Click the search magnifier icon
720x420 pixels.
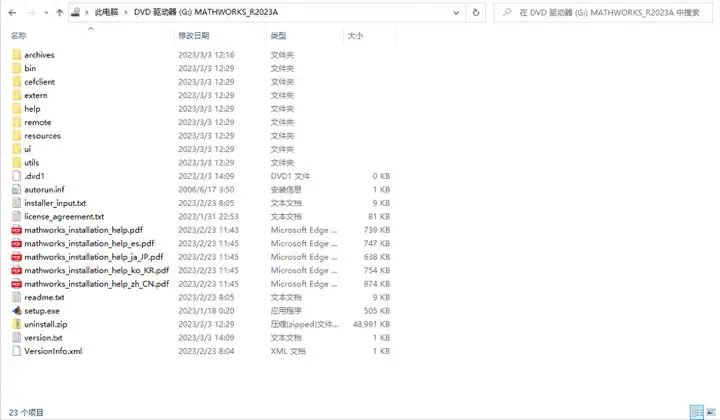tap(507, 12)
